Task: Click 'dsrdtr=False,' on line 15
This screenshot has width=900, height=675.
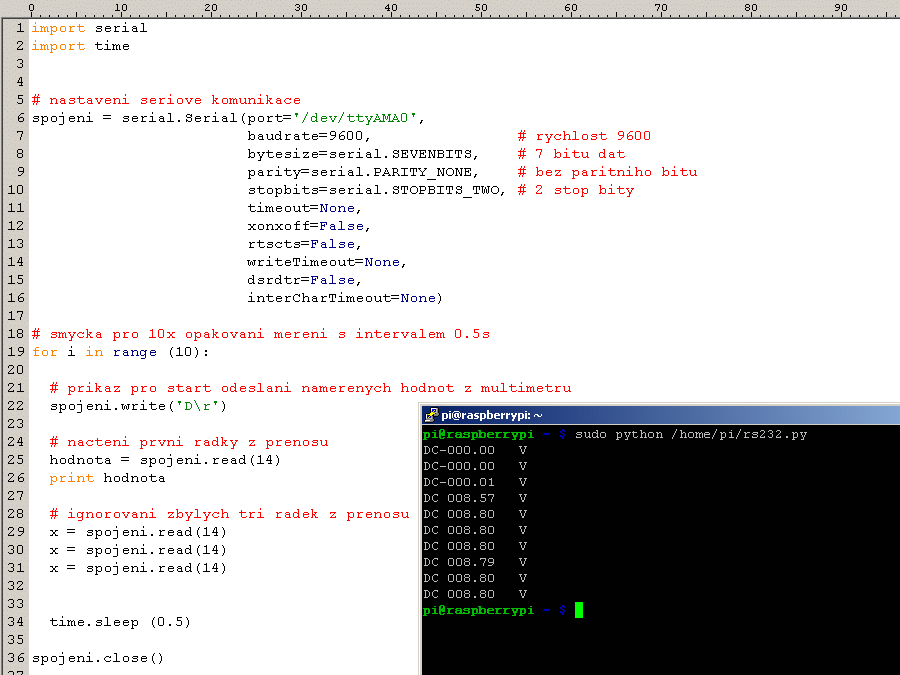Action: [304, 280]
